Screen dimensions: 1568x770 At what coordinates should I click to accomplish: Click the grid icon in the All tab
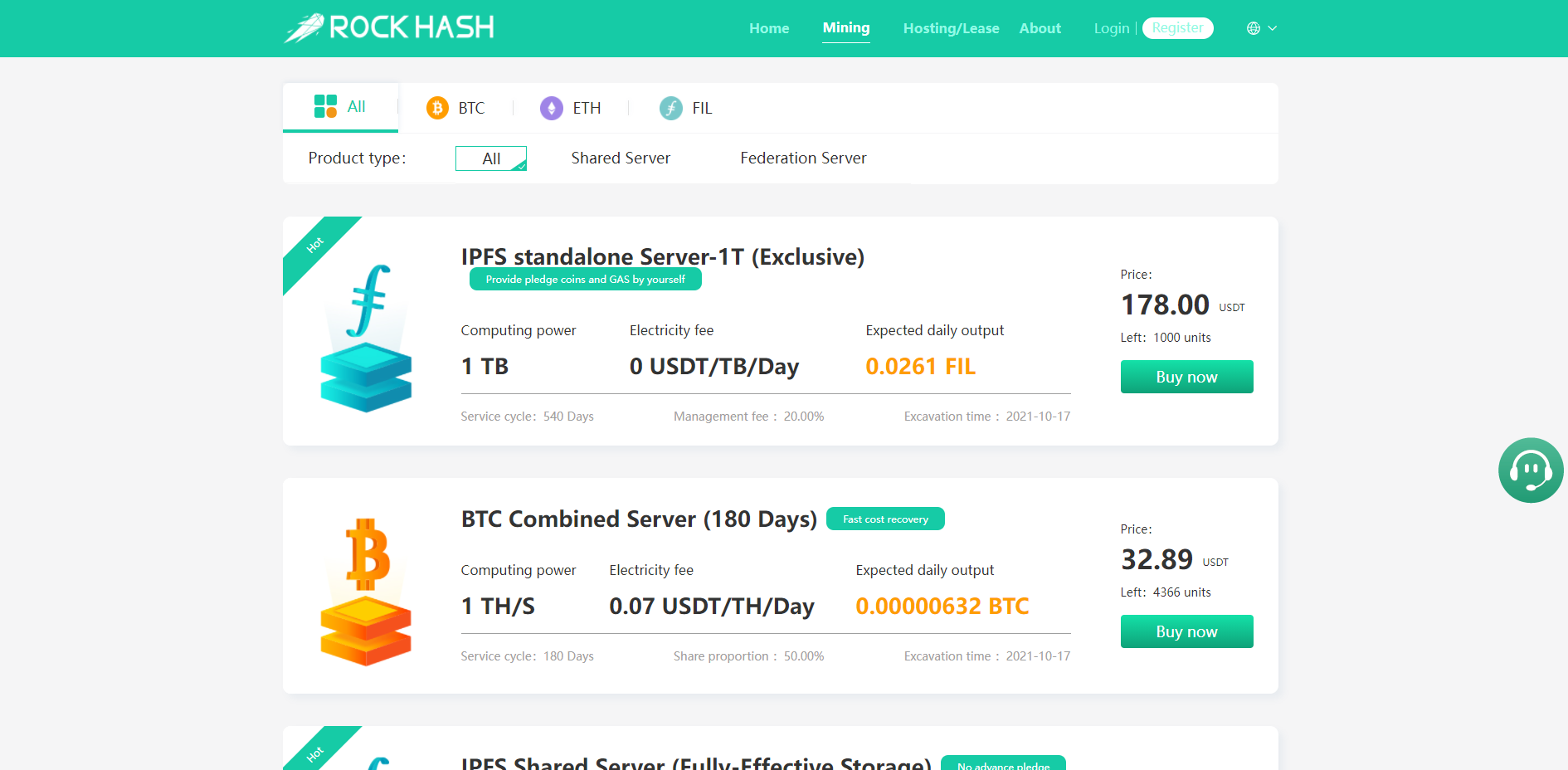pyautogui.click(x=325, y=106)
